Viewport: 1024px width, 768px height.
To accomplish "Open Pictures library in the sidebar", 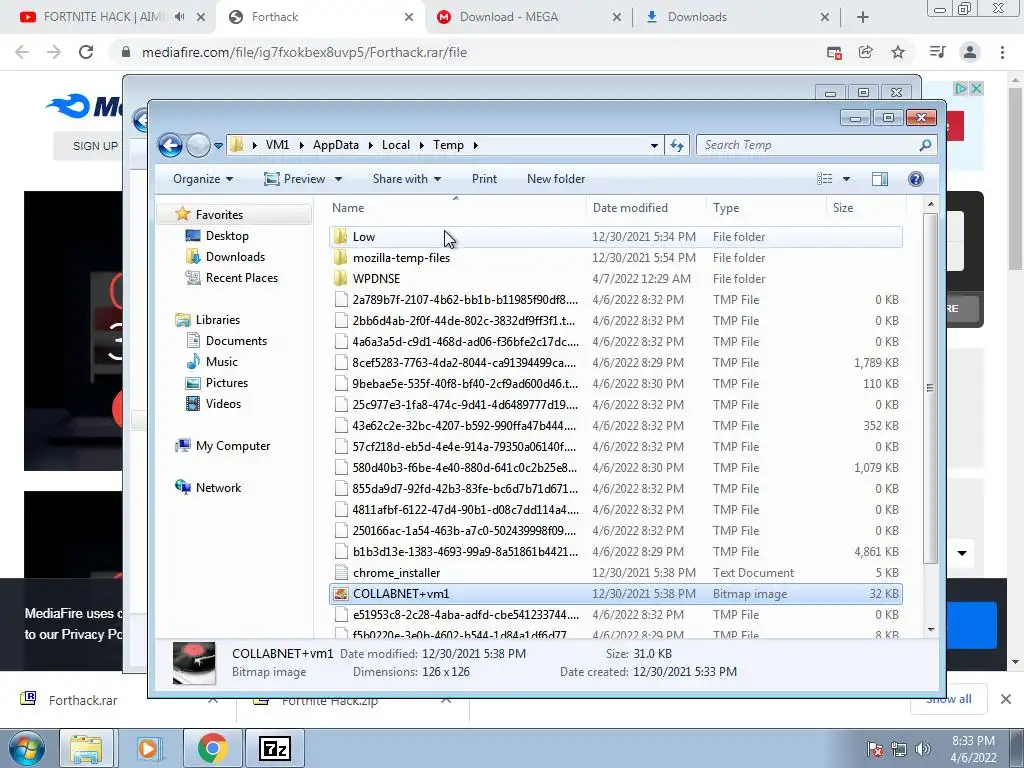I will [227, 383].
